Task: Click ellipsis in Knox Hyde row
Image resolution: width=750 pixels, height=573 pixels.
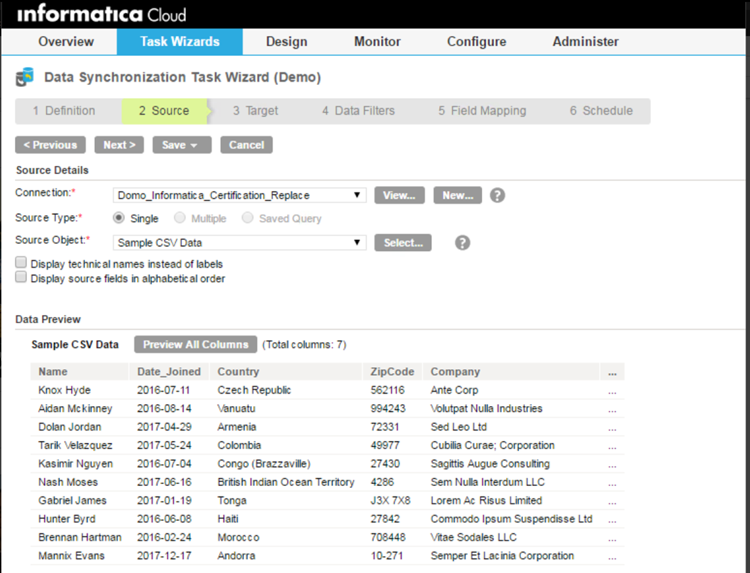Action: (x=612, y=391)
